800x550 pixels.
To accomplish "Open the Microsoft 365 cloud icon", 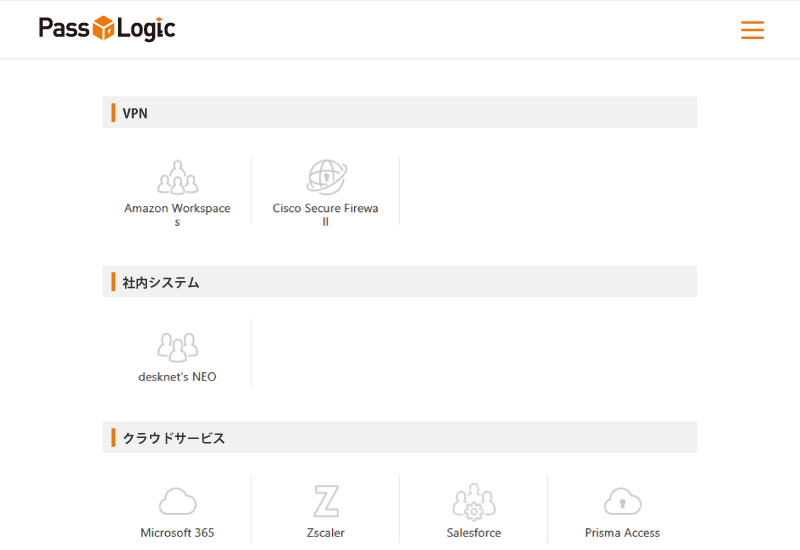I will [x=177, y=501].
